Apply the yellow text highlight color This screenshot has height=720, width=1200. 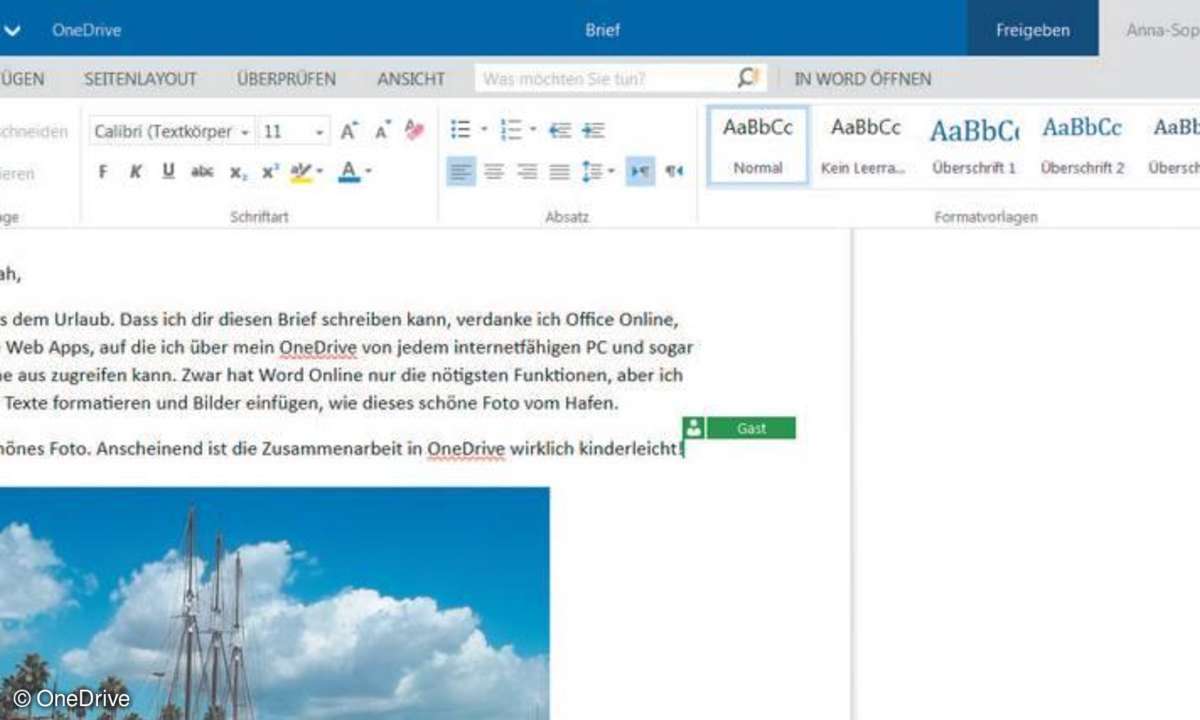(300, 172)
